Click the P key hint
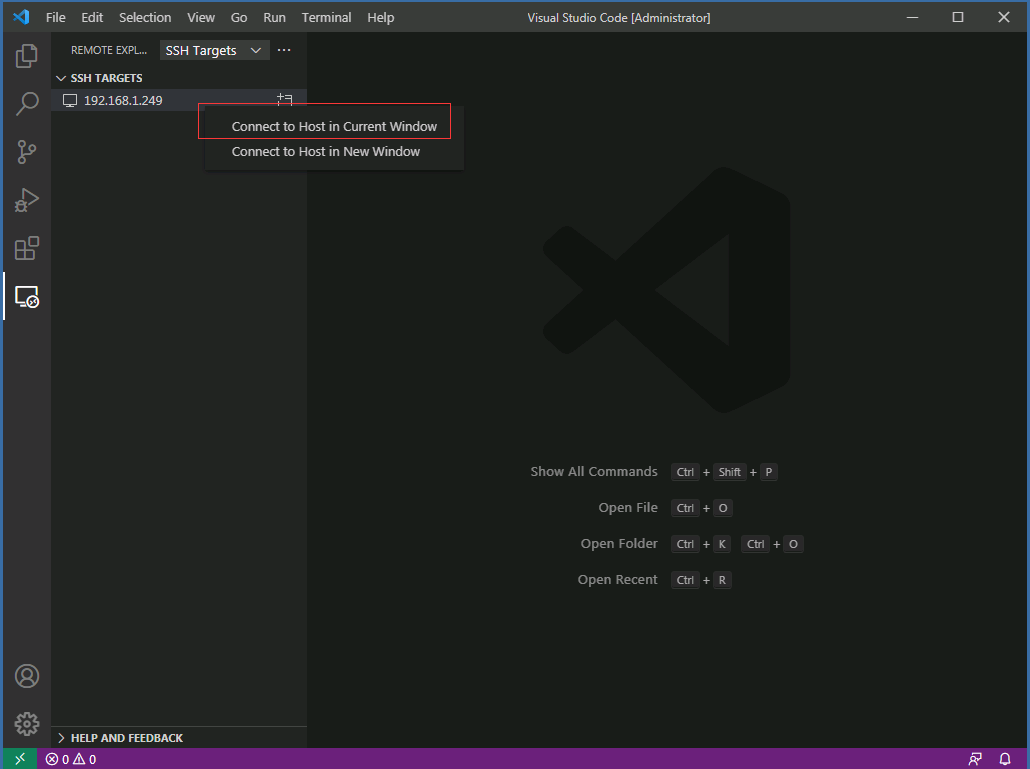The width and height of the screenshot is (1030, 769). [x=769, y=472]
